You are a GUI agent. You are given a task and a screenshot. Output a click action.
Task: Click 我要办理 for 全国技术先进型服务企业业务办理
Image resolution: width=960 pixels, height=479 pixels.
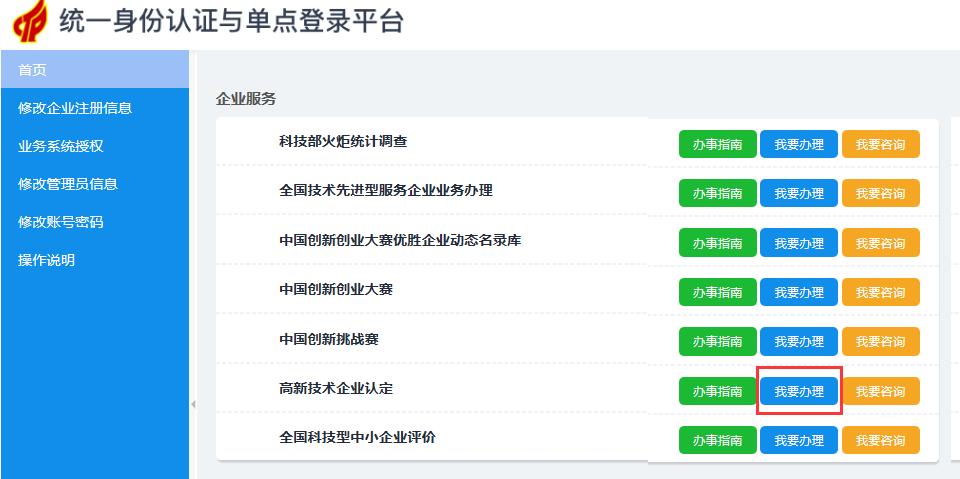(799, 194)
